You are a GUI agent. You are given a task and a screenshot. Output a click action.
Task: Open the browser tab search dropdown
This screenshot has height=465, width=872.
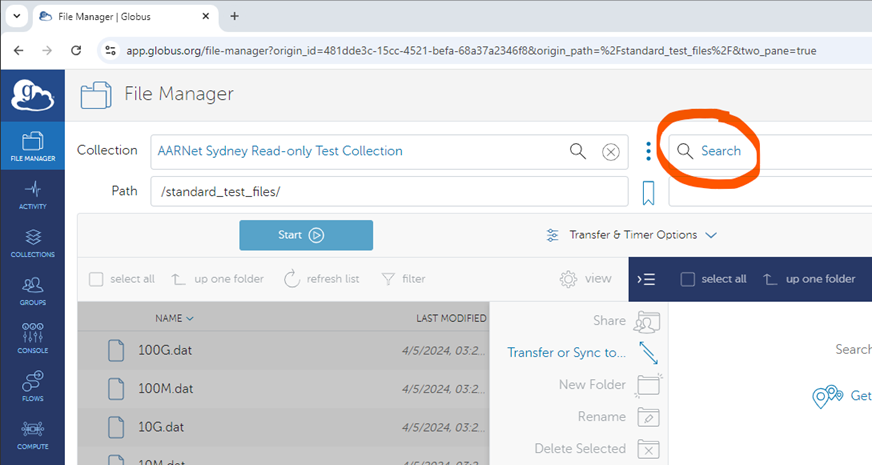pos(17,16)
